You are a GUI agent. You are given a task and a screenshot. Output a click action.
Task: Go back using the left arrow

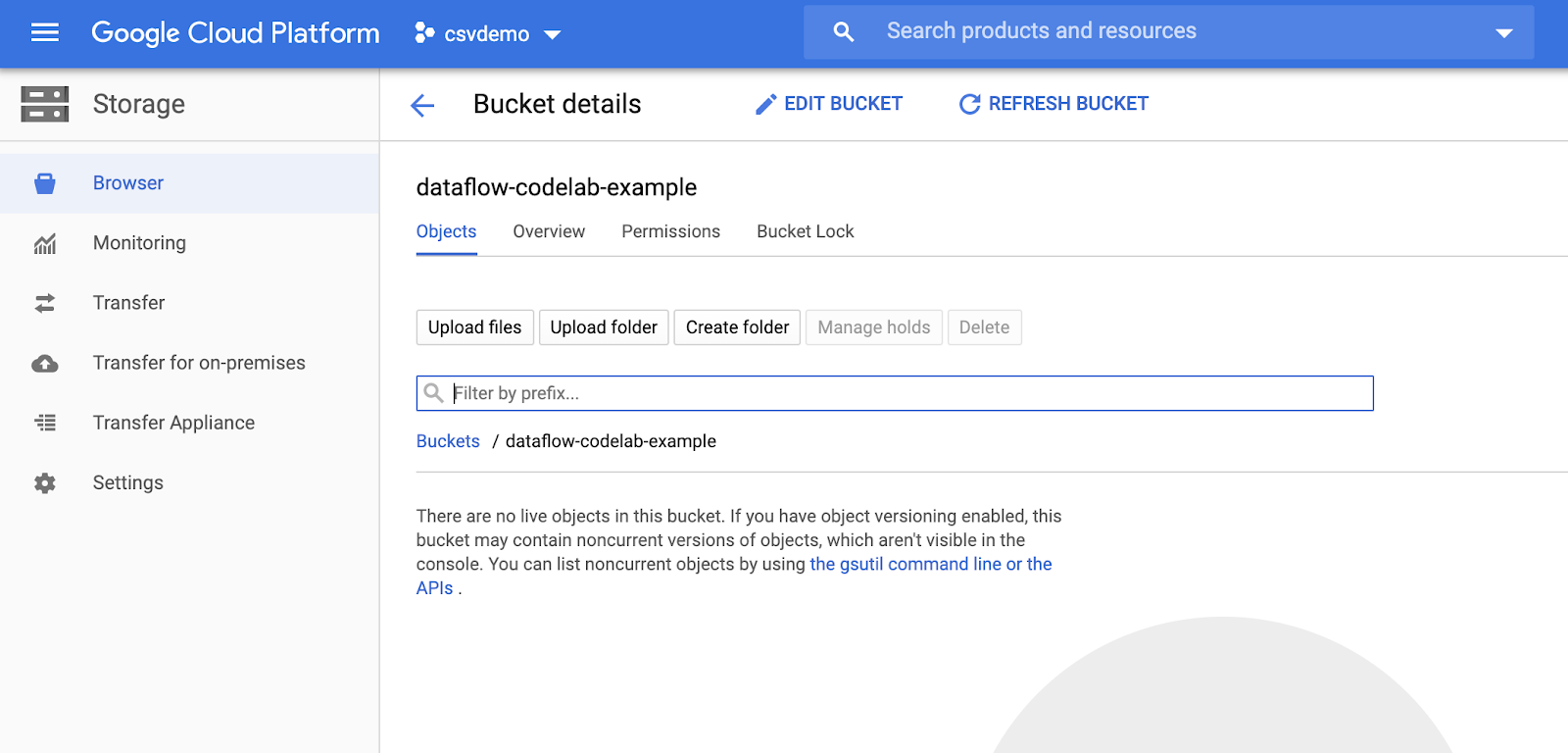[422, 105]
